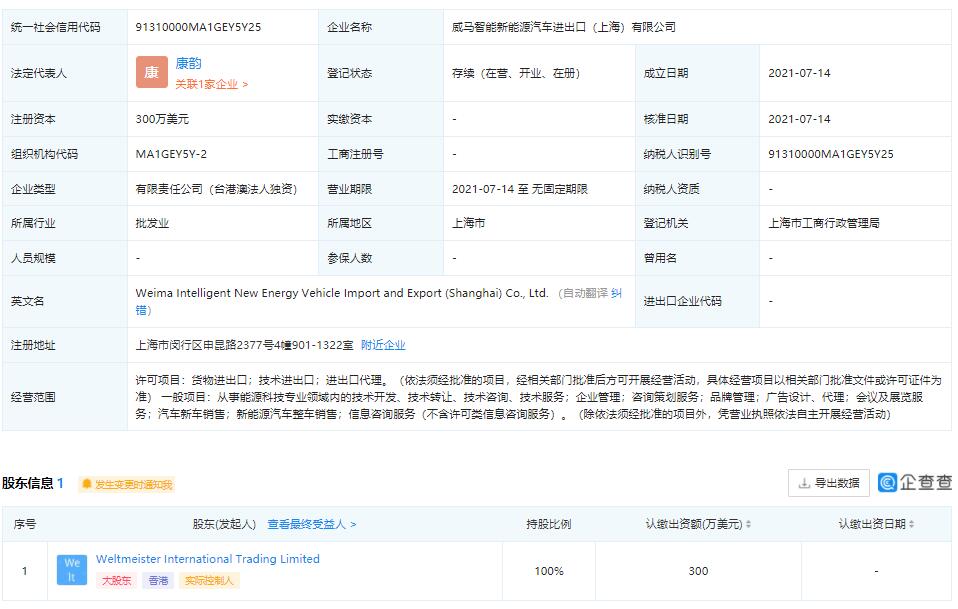Click 导出数据 export button
The image size is (958, 609).
828,483
